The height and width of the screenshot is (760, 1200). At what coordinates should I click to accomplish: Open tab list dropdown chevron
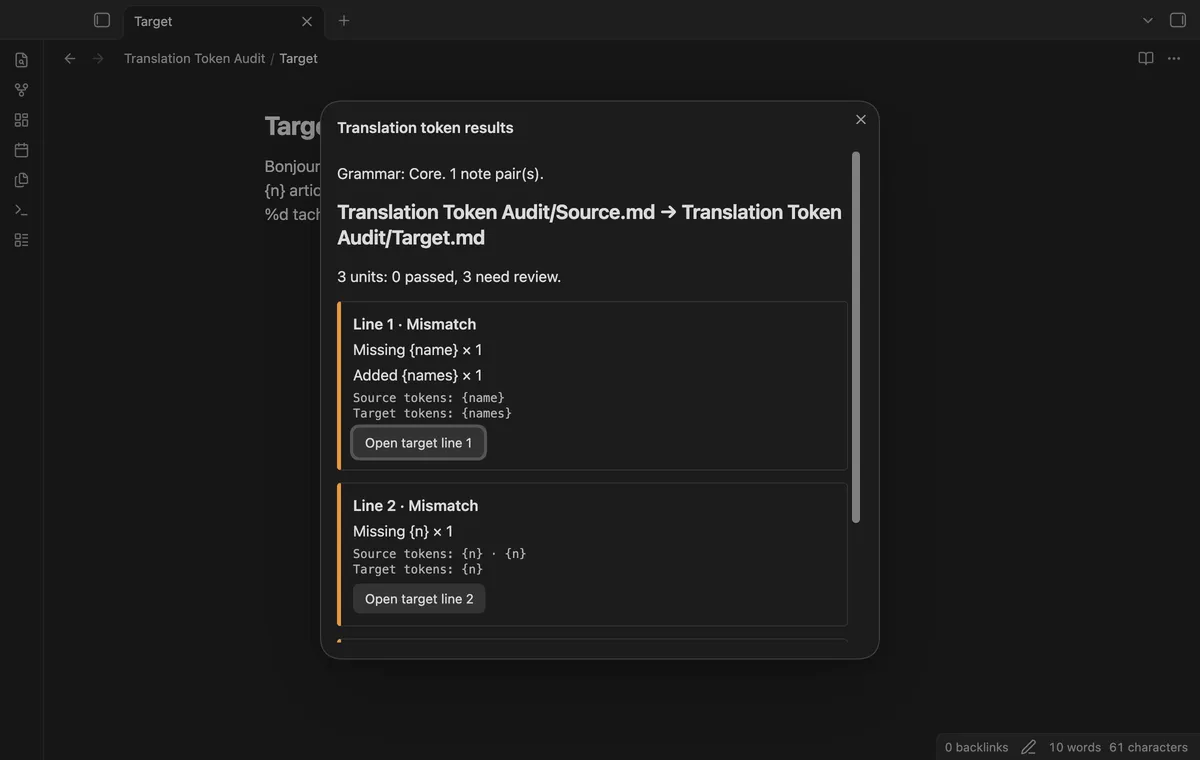click(x=1148, y=20)
